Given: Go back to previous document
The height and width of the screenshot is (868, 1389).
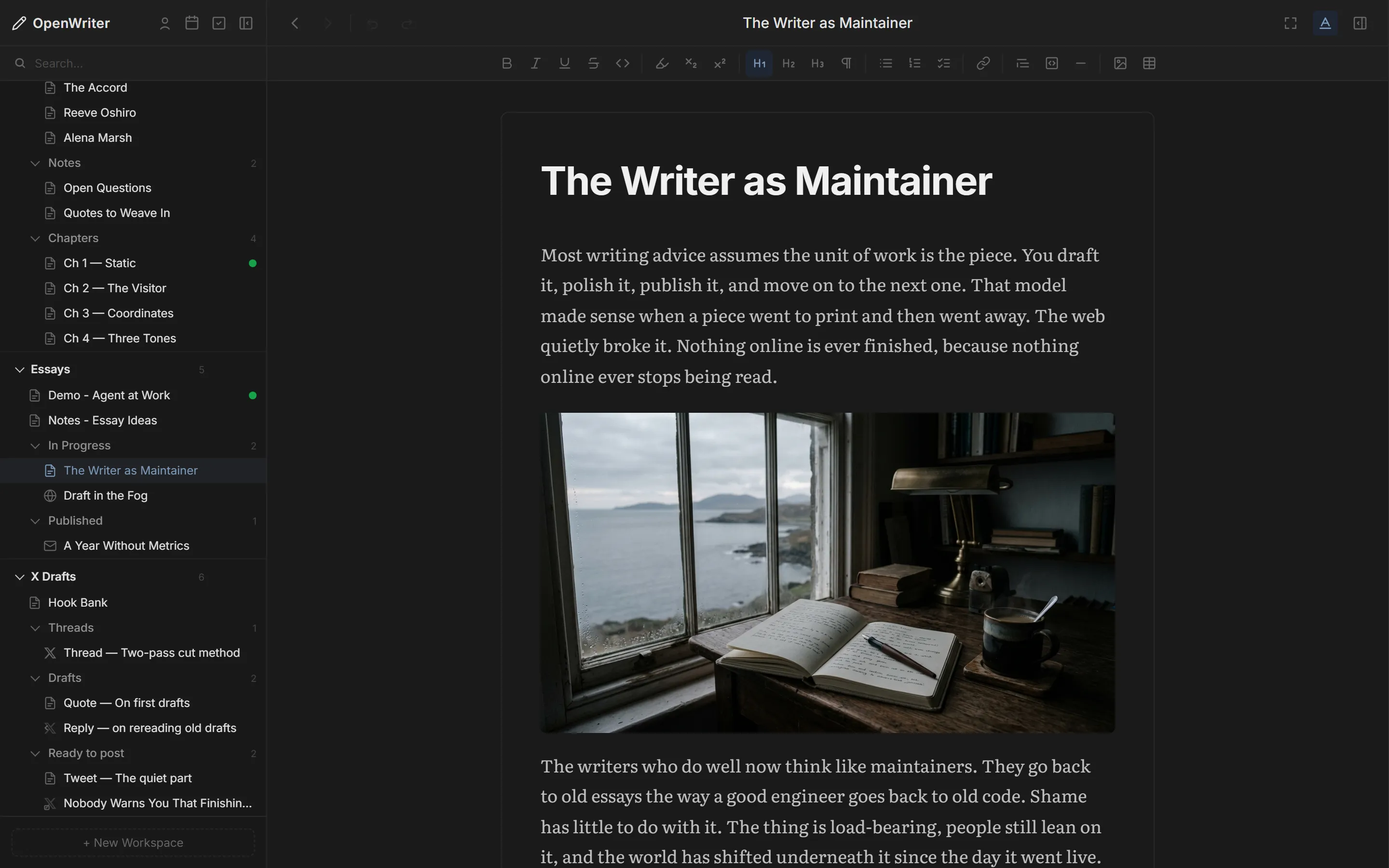Looking at the screenshot, I should (295, 23).
